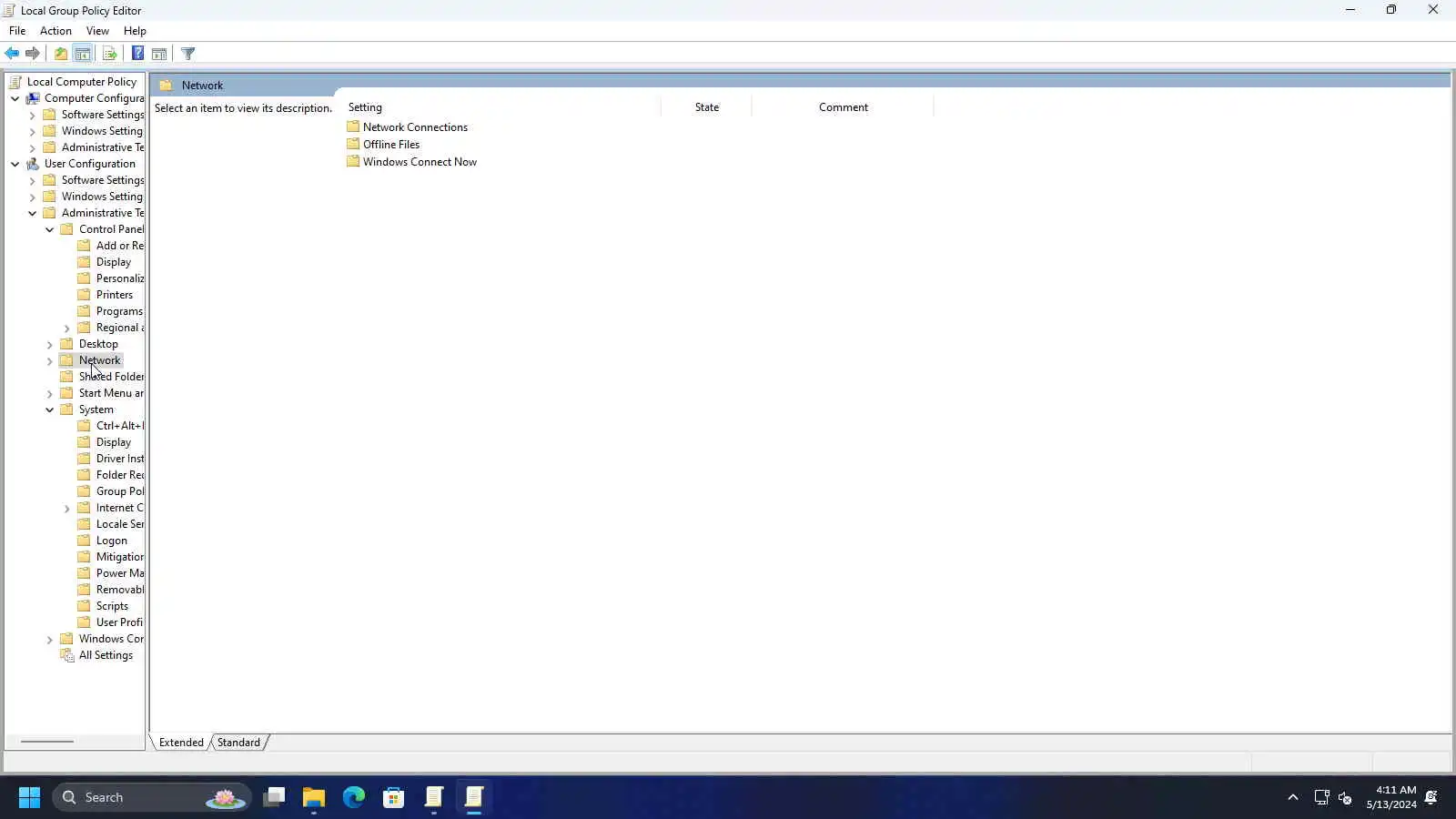Go up one level using the folder icon

coord(61,54)
